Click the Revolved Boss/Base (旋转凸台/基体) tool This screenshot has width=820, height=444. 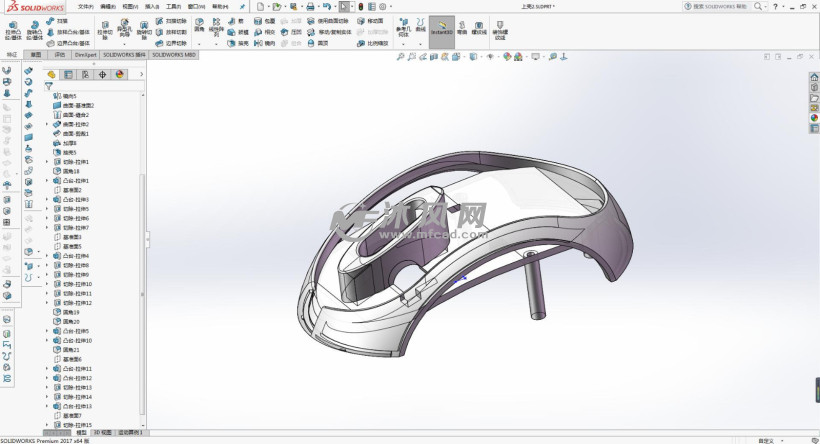pos(35,31)
